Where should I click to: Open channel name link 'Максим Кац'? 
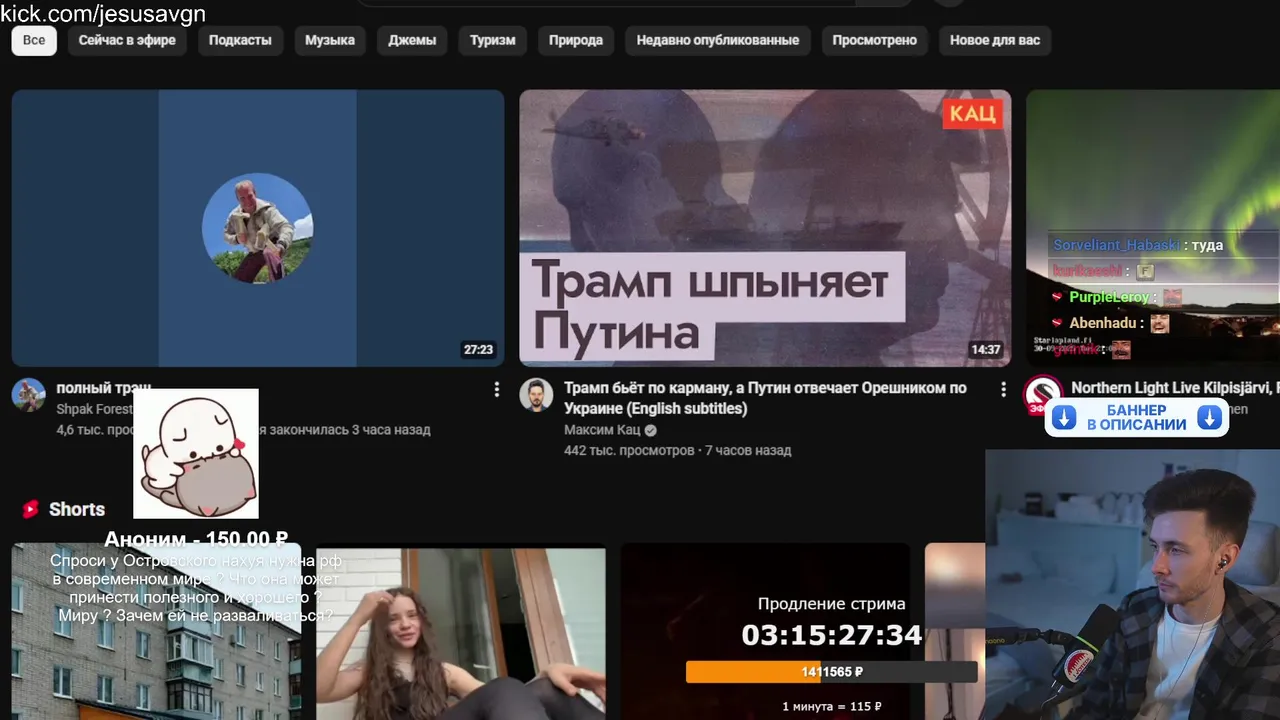(602, 430)
